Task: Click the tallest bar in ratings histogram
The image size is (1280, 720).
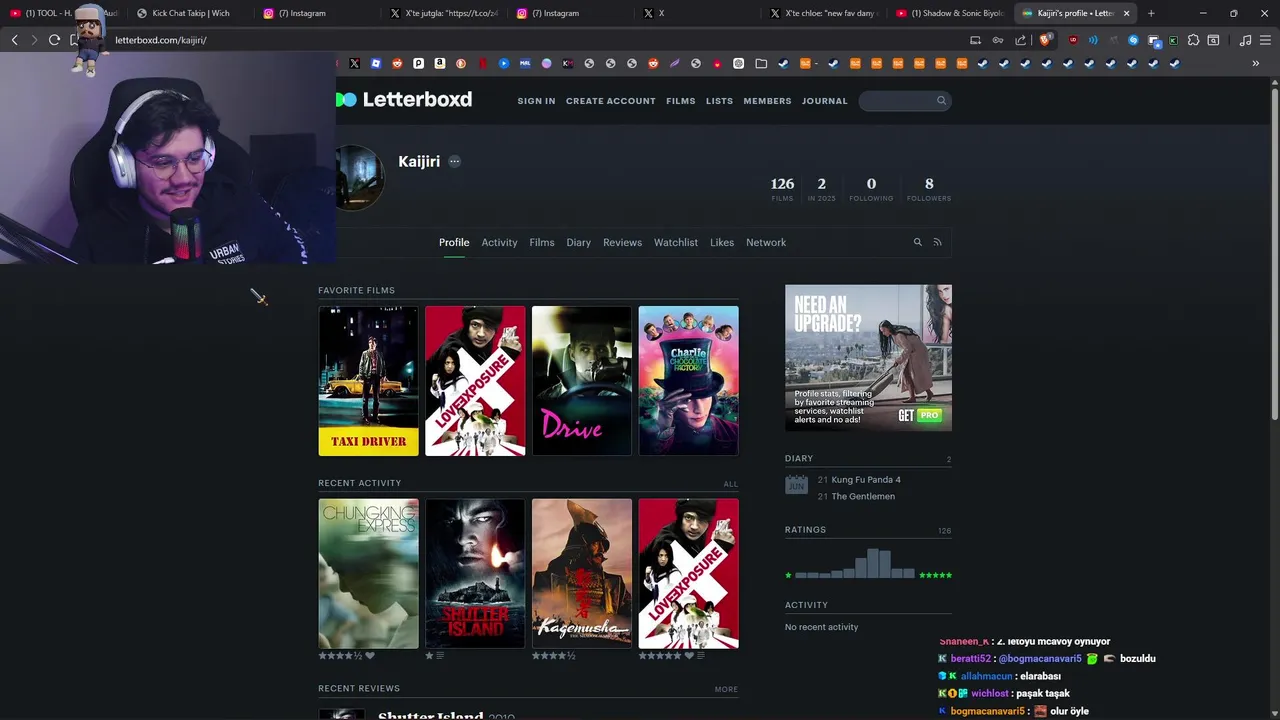Action: pos(873,563)
